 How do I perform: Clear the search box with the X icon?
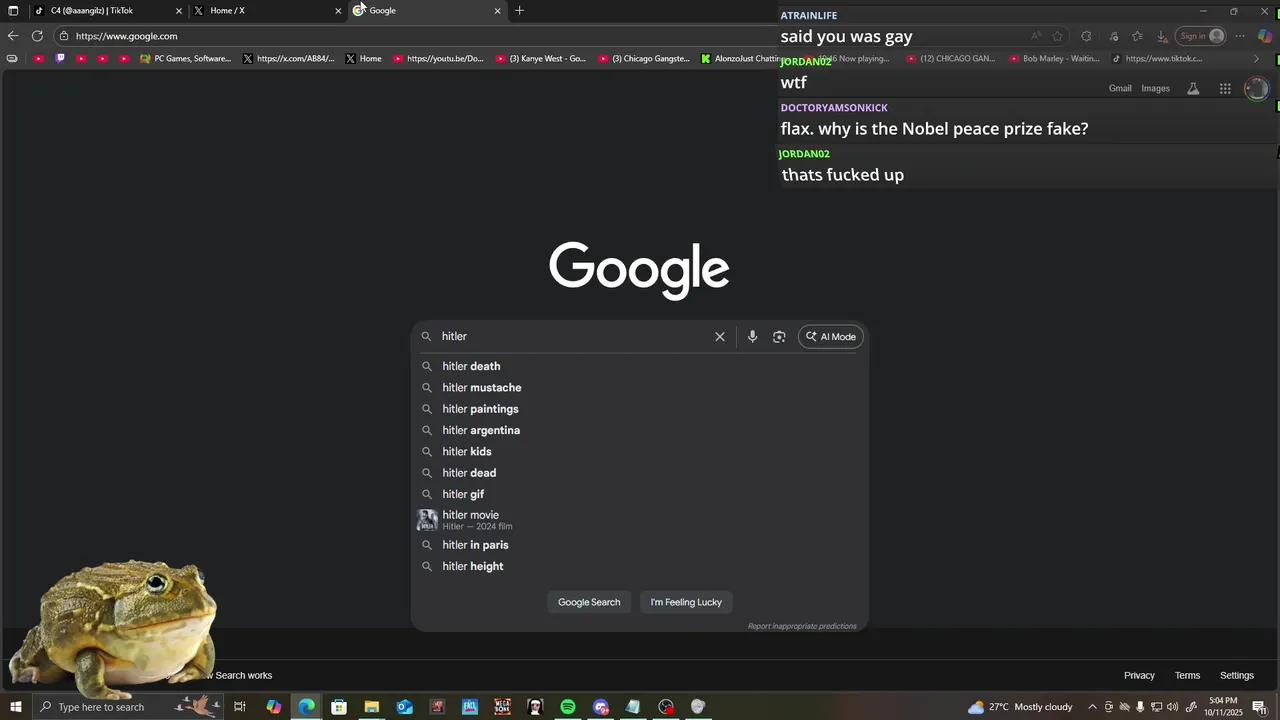click(720, 337)
